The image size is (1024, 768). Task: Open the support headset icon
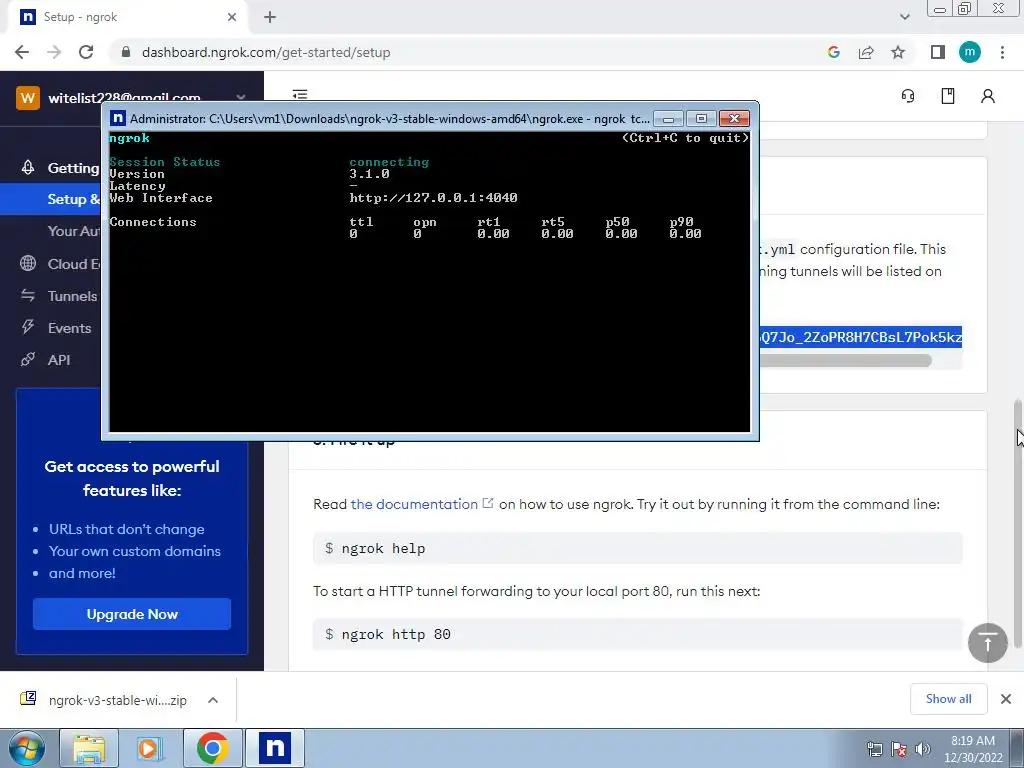click(x=908, y=96)
